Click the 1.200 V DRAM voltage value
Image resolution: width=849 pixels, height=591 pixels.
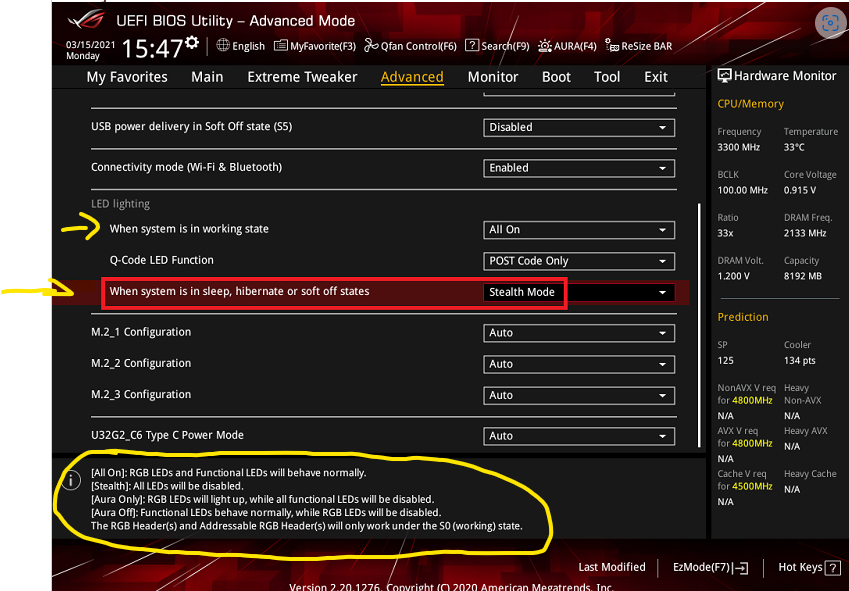(733, 276)
